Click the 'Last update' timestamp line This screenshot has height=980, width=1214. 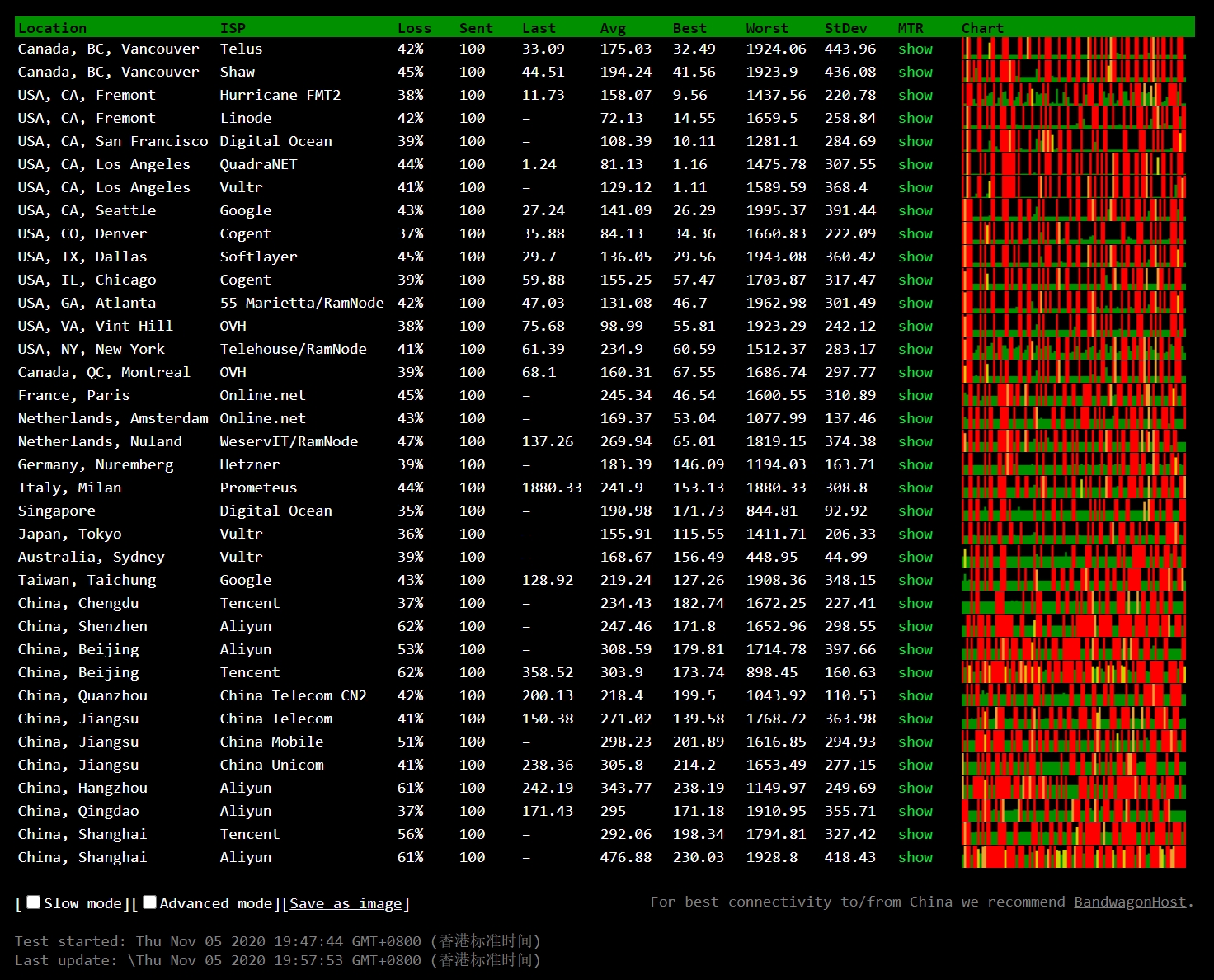(x=278, y=960)
